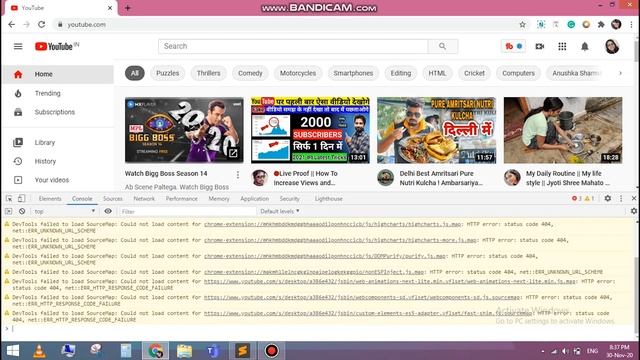This screenshot has height=360, width=640.
Task: Open the Chrome extensions puzzle icon
Action: (x=600, y=24)
